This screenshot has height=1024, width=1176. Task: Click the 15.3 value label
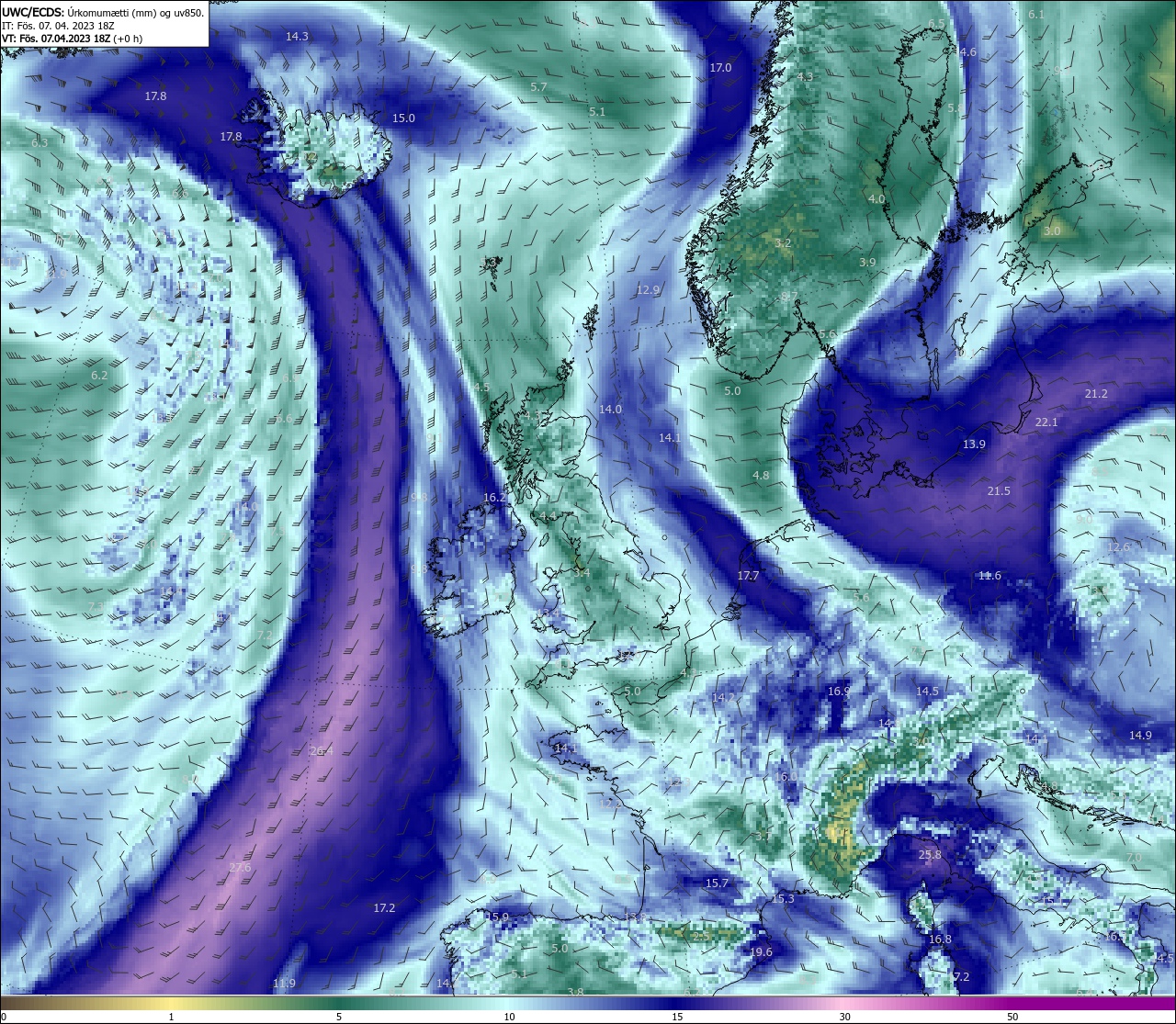tap(783, 899)
